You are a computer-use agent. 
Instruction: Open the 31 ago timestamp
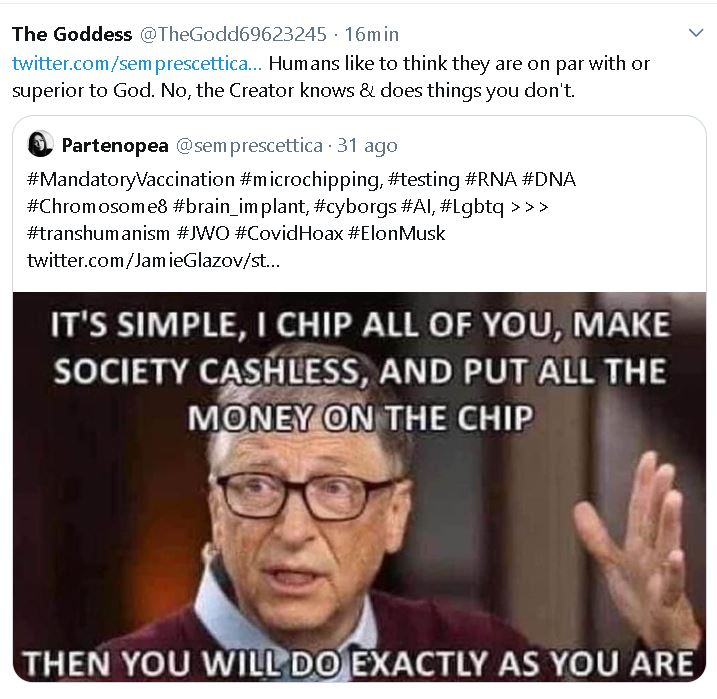point(367,145)
